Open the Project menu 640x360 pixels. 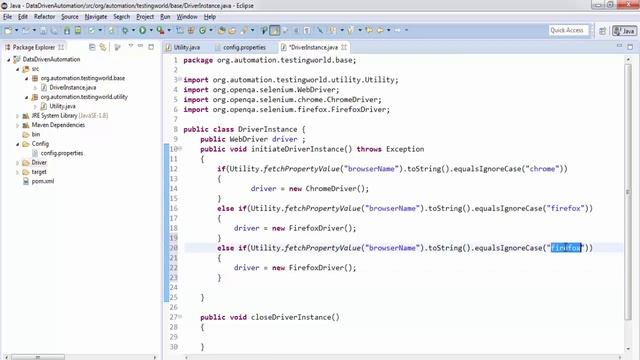click(145, 17)
